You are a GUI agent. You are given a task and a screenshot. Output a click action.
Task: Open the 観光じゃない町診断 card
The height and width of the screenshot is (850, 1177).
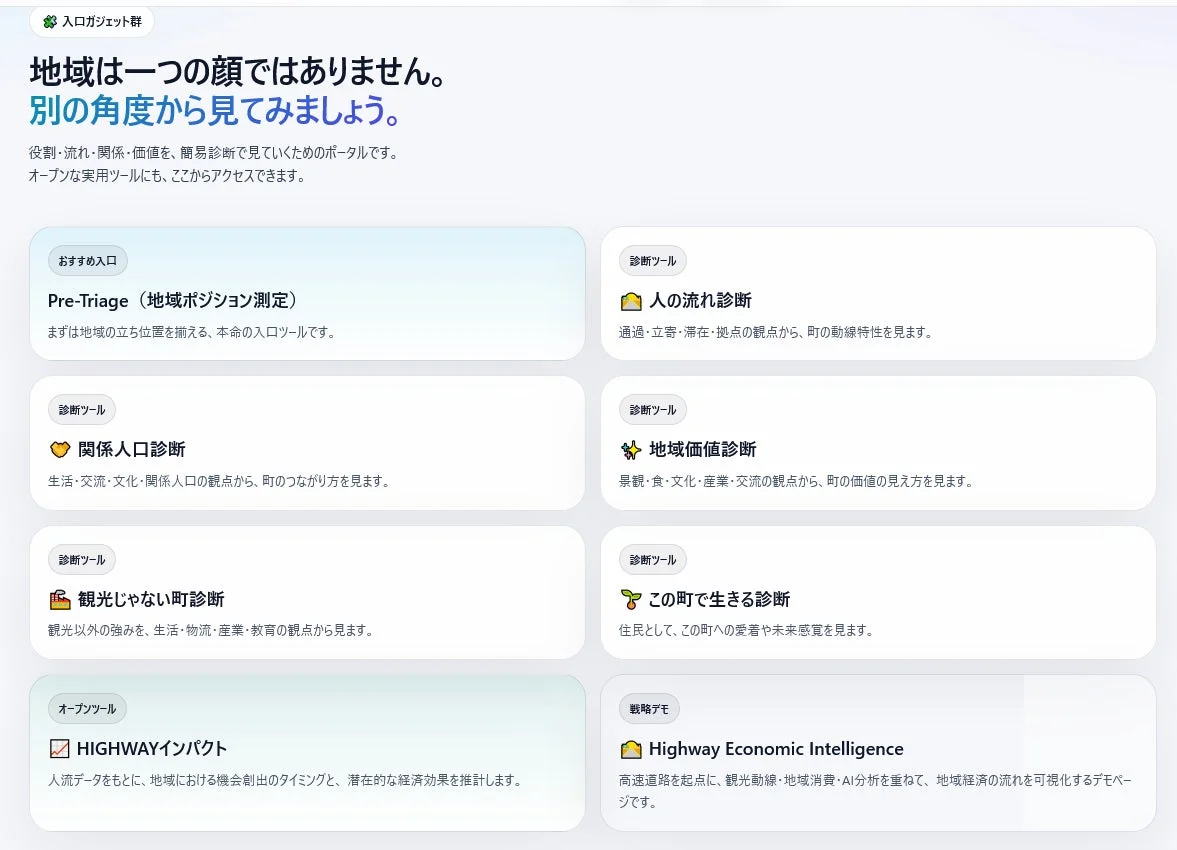(307, 593)
